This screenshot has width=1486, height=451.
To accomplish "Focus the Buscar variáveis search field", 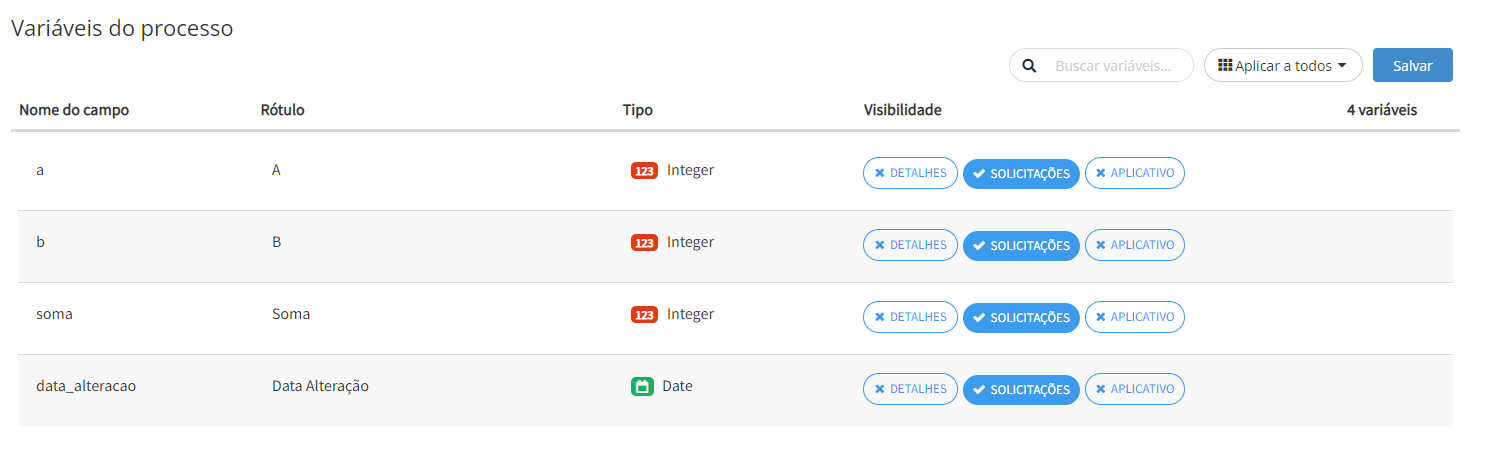I will pyautogui.click(x=1112, y=66).
